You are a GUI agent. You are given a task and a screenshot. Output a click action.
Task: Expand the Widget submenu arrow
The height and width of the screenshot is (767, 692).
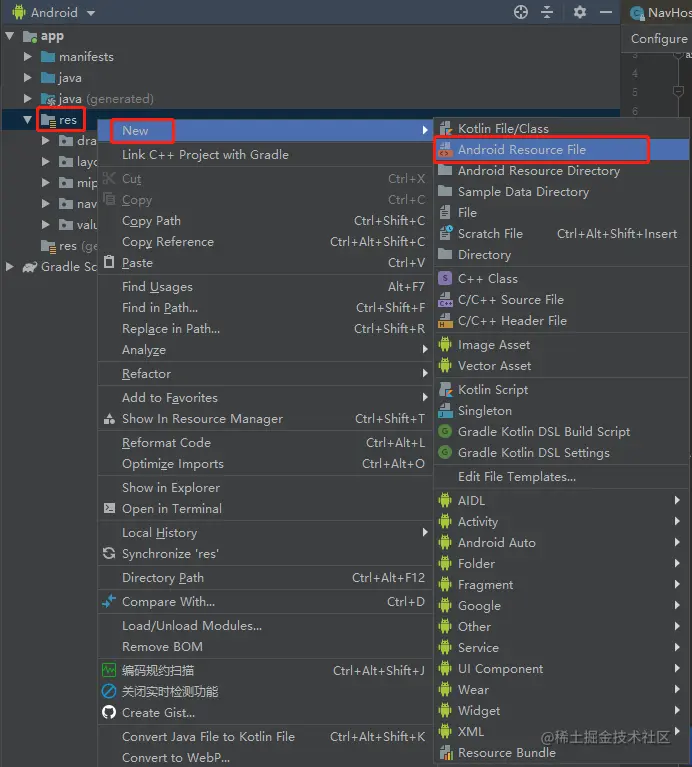pyautogui.click(x=677, y=710)
